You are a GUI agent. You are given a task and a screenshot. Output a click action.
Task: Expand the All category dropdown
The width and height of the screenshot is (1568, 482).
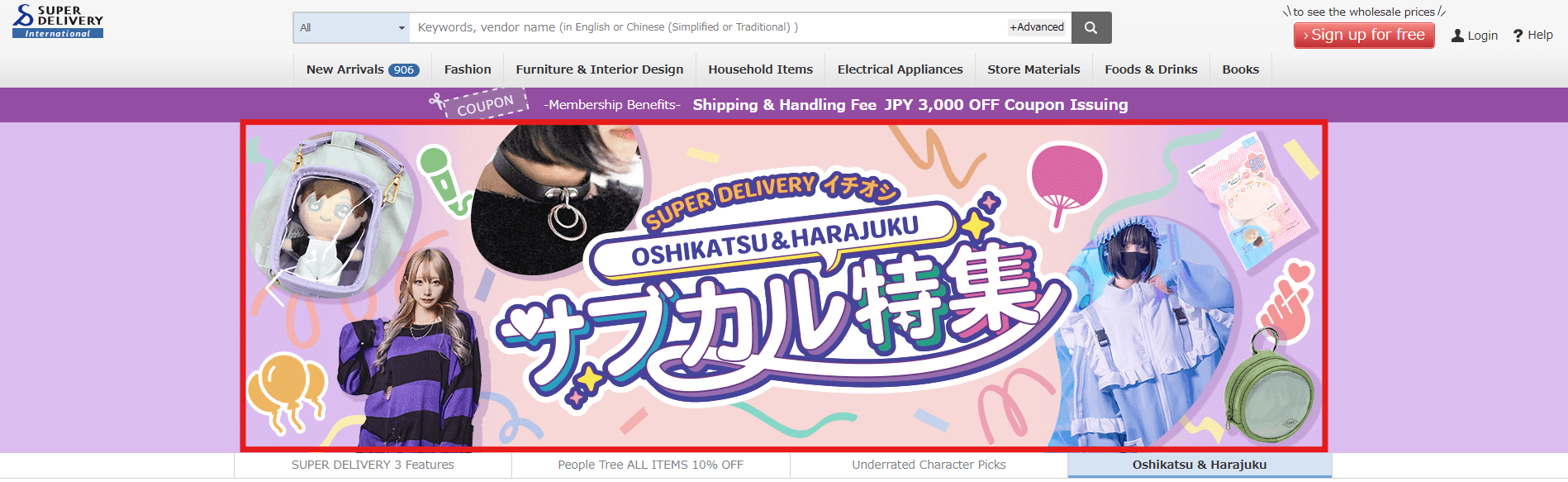352,27
